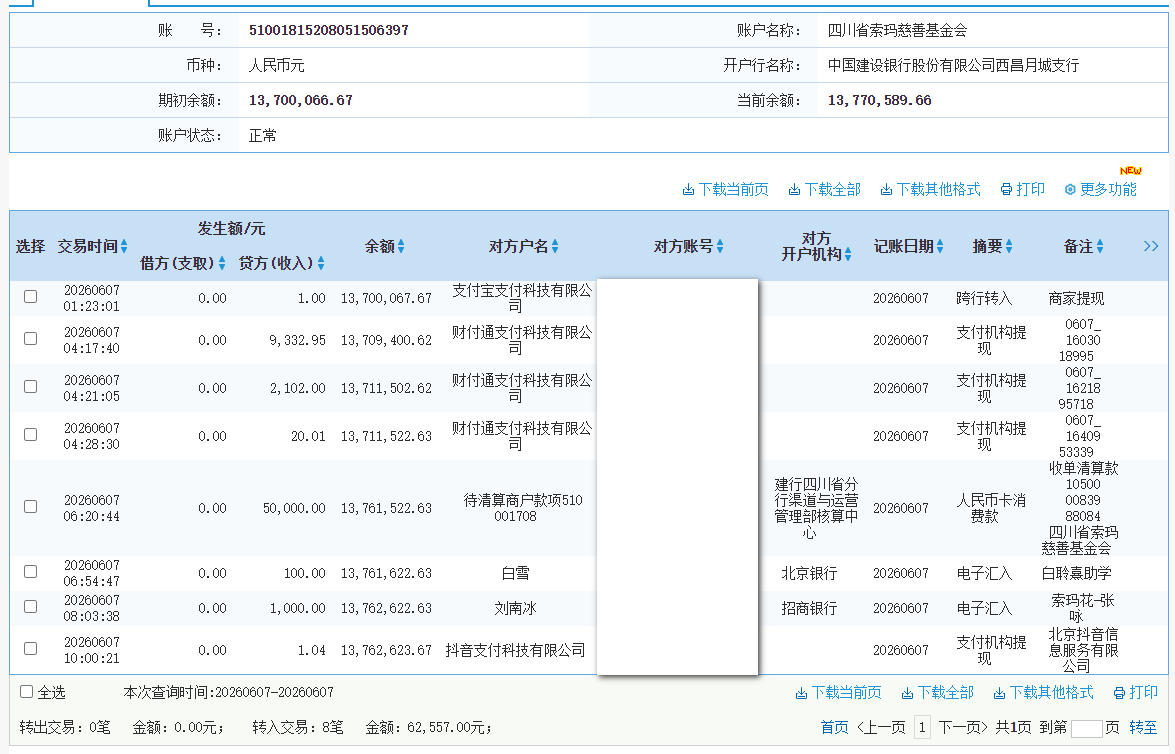Click the top 下载其他格式 link
This screenshot has width=1175, height=754.
pyautogui.click(x=938, y=190)
